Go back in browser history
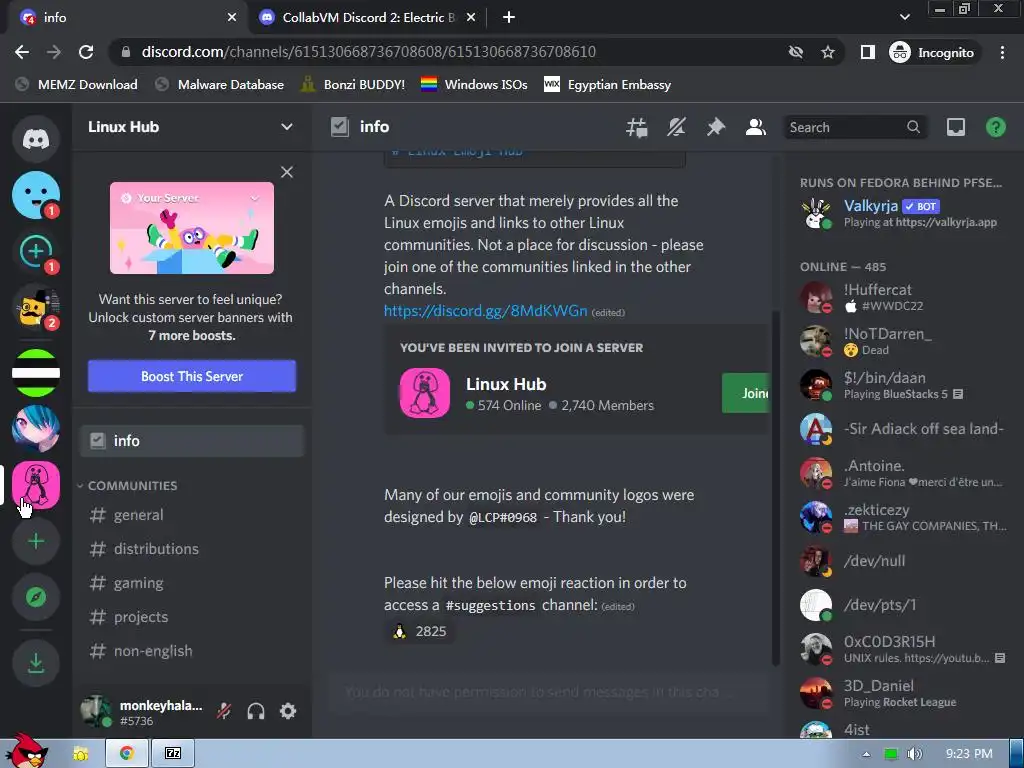Screen dimensions: 1024x768 point(22,52)
